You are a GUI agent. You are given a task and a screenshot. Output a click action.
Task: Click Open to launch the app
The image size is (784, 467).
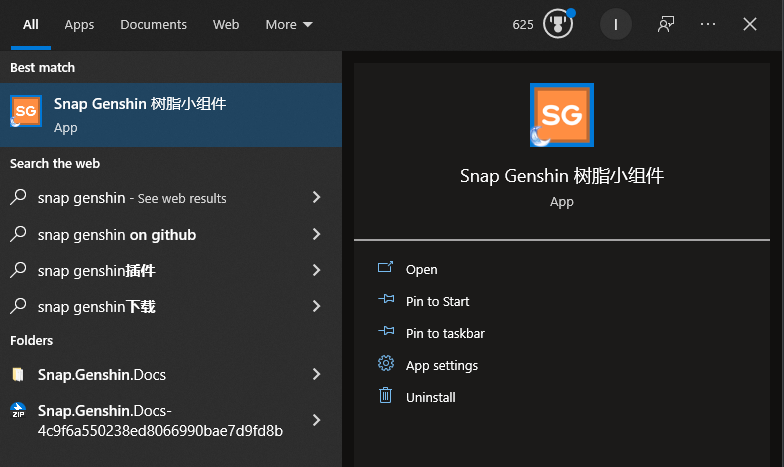click(x=422, y=270)
